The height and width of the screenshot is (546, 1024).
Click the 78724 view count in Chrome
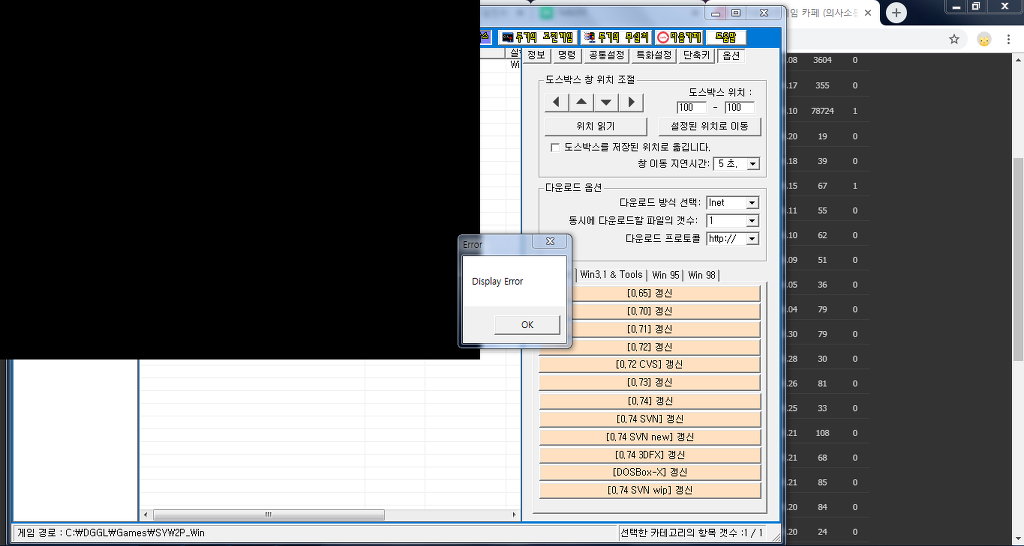pos(822,111)
